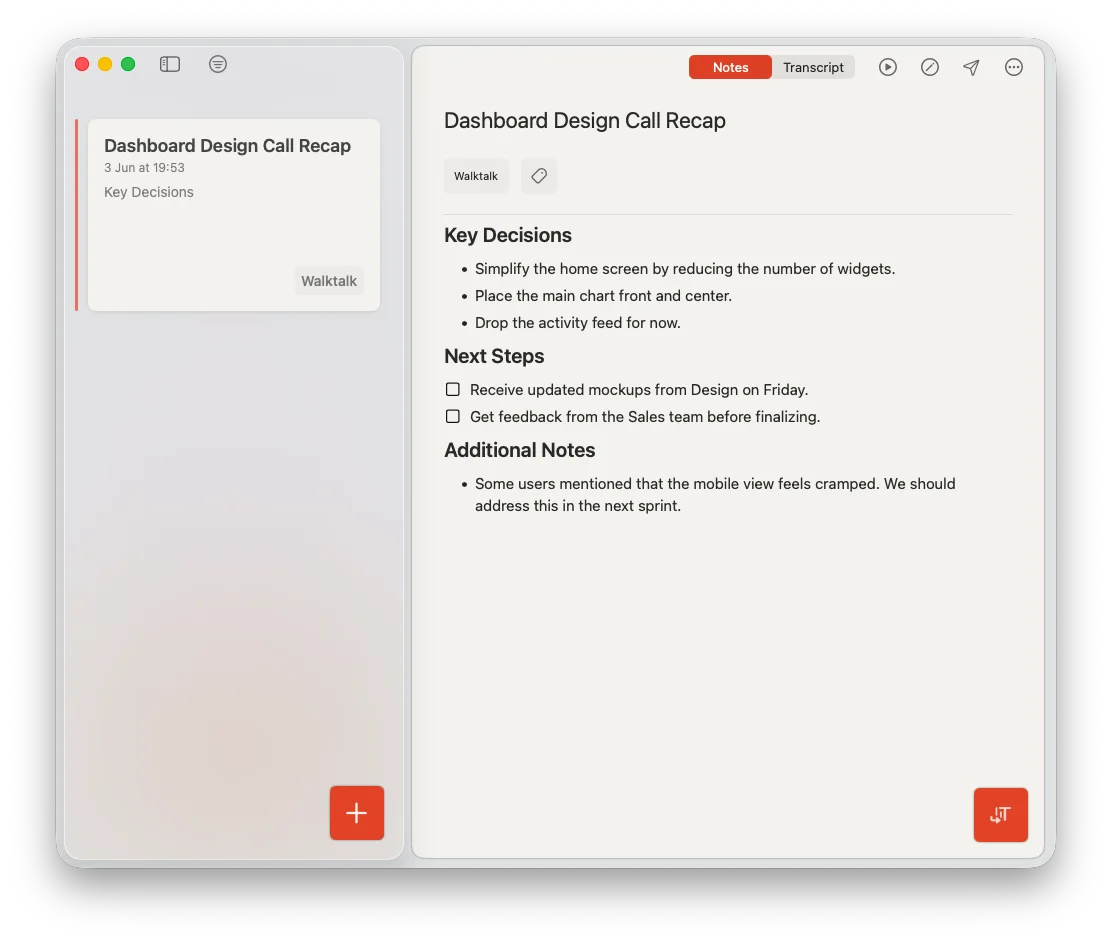
Task: Click 'Some users mentioned' bullet text
Action: [715, 494]
